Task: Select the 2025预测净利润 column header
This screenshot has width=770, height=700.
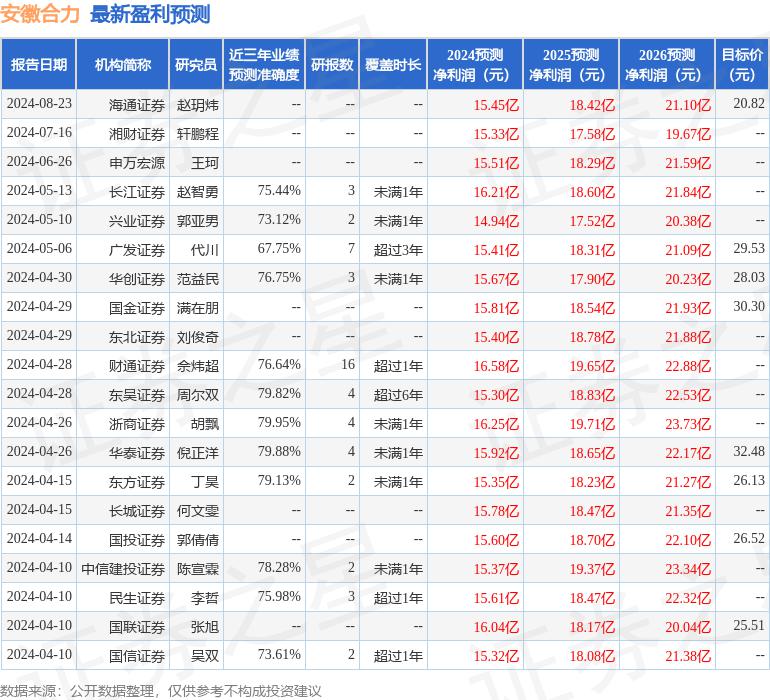Action: 571,64
